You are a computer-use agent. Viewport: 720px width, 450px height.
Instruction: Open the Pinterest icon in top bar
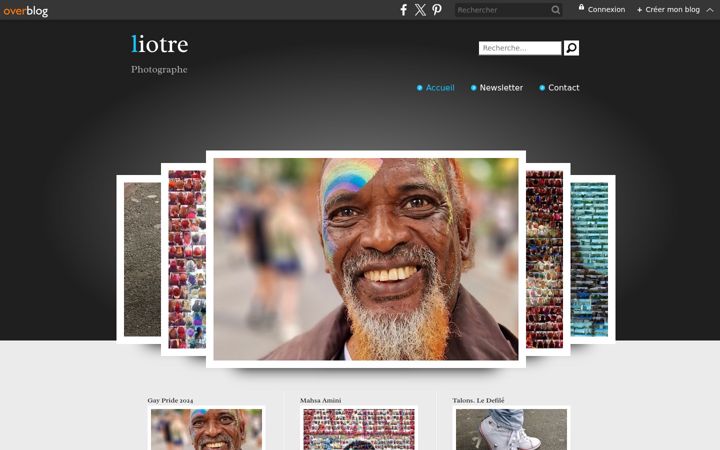pyautogui.click(x=437, y=10)
